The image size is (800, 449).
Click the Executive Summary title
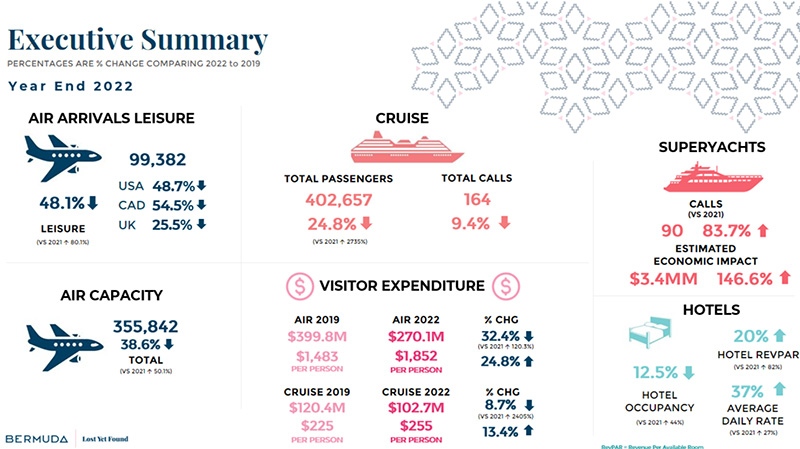[x=138, y=40]
